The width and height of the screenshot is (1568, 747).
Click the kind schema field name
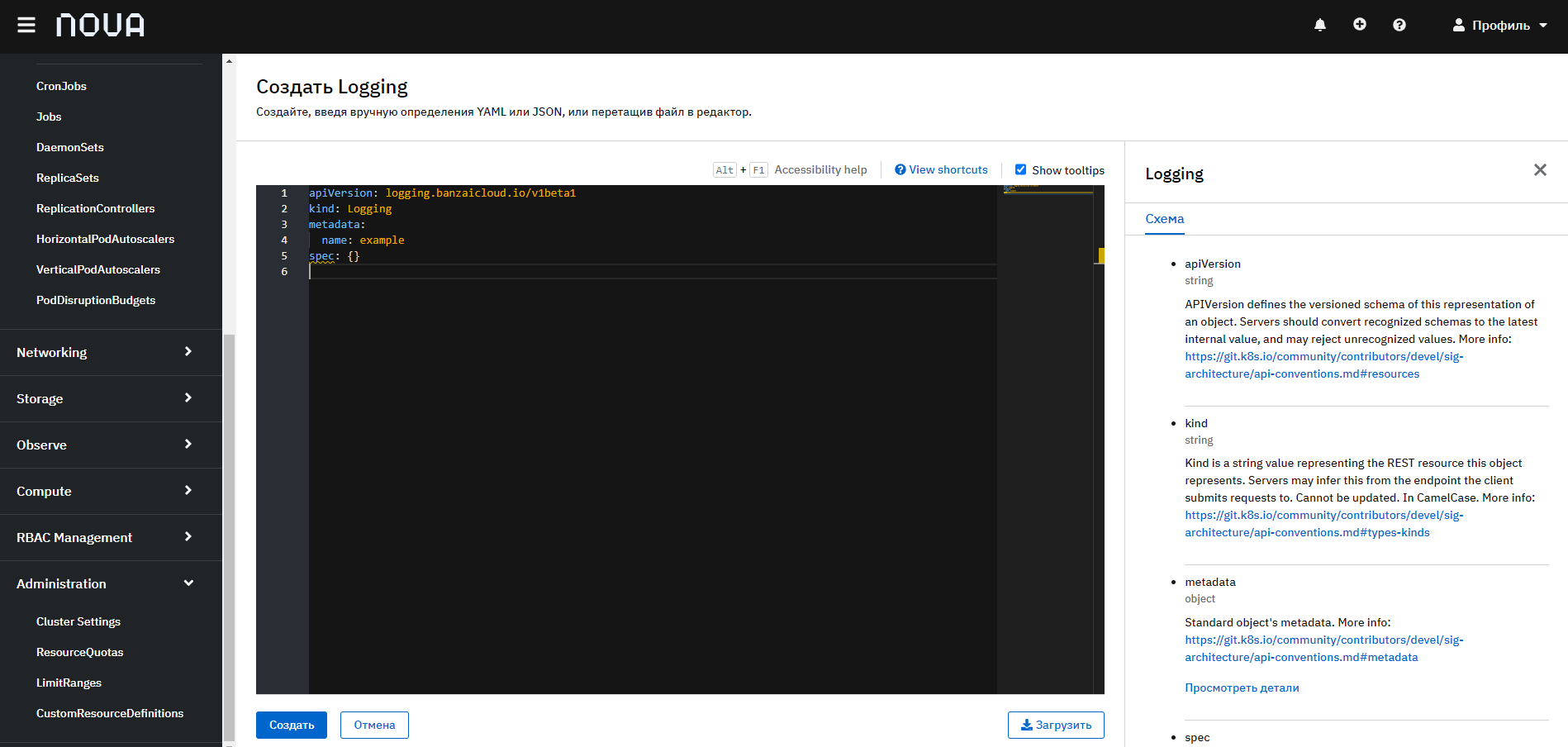coord(1196,423)
